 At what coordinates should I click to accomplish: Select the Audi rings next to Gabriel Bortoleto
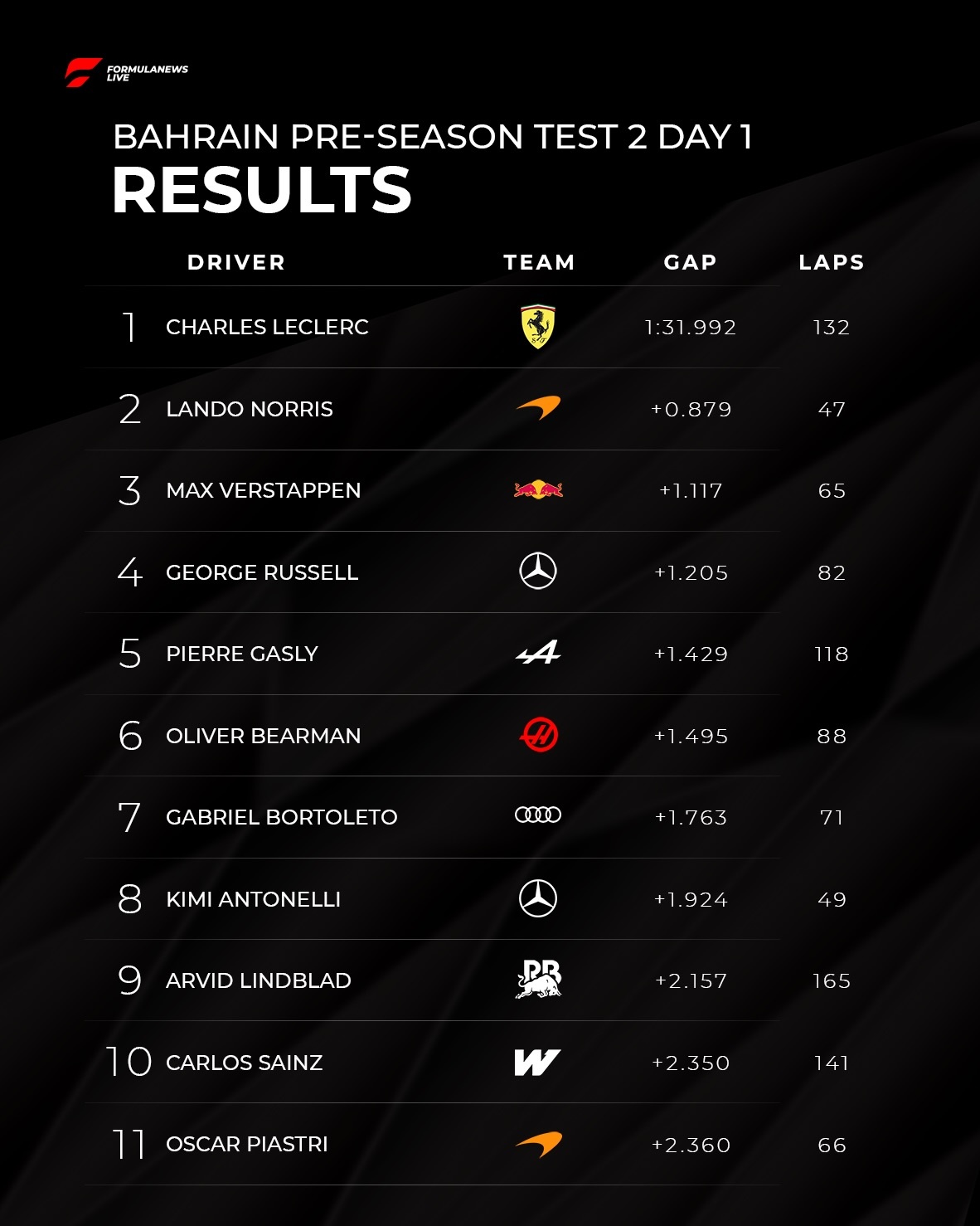coord(538,815)
